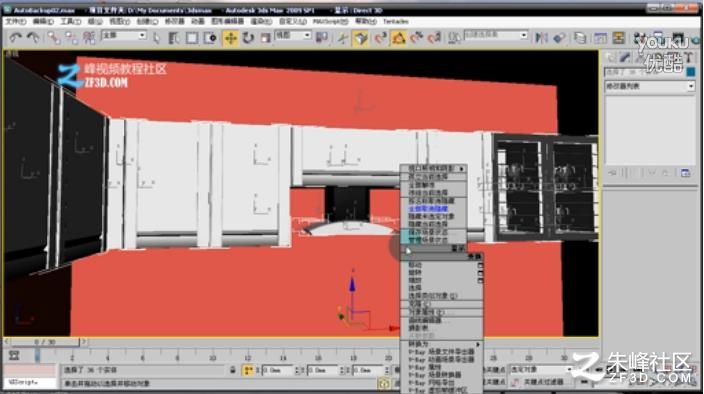Select the Move tool in the toolbar
The image size is (704, 394).
click(x=230, y=39)
